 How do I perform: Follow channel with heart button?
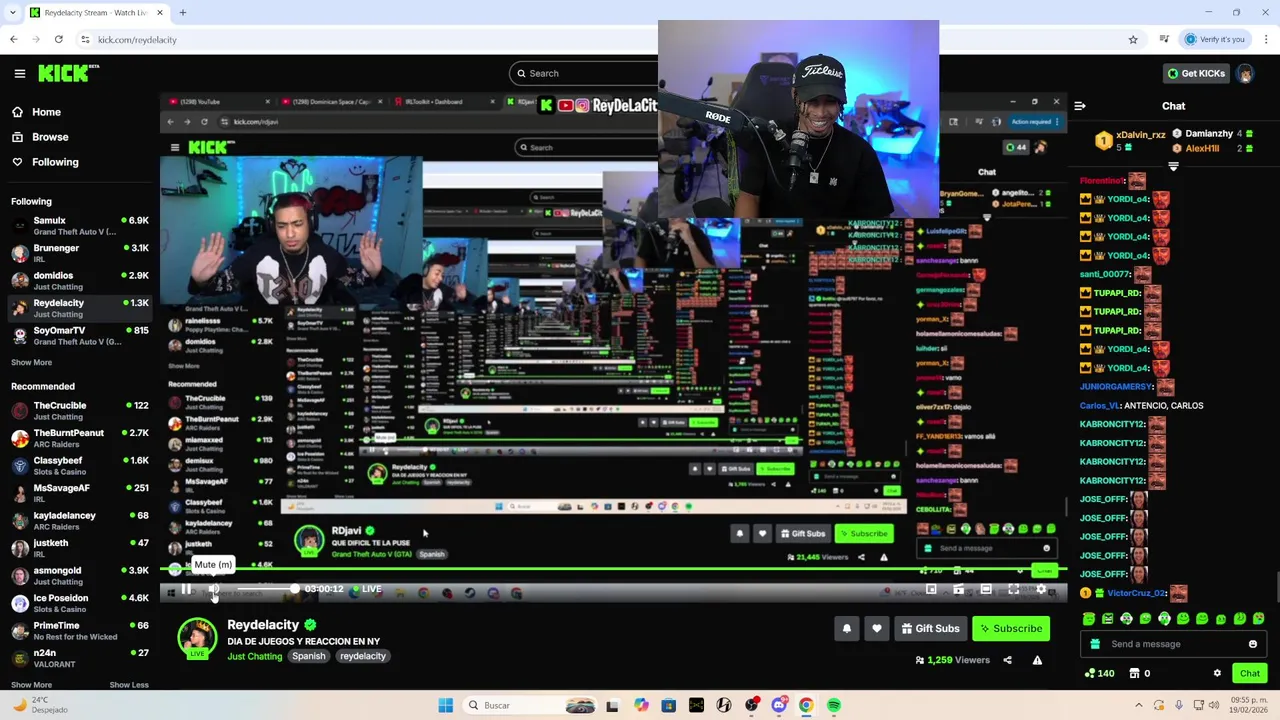pyautogui.click(x=877, y=628)
